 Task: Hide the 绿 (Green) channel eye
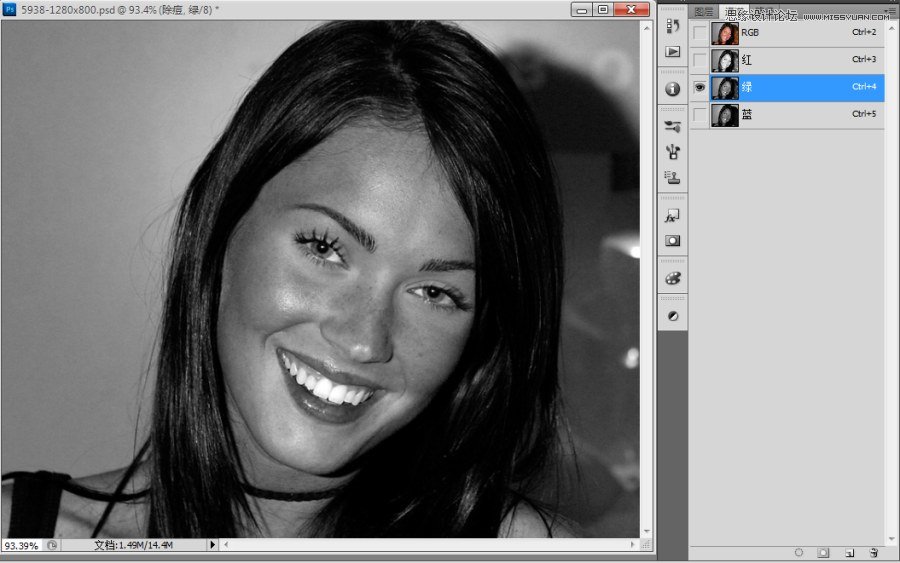[700, 88]
